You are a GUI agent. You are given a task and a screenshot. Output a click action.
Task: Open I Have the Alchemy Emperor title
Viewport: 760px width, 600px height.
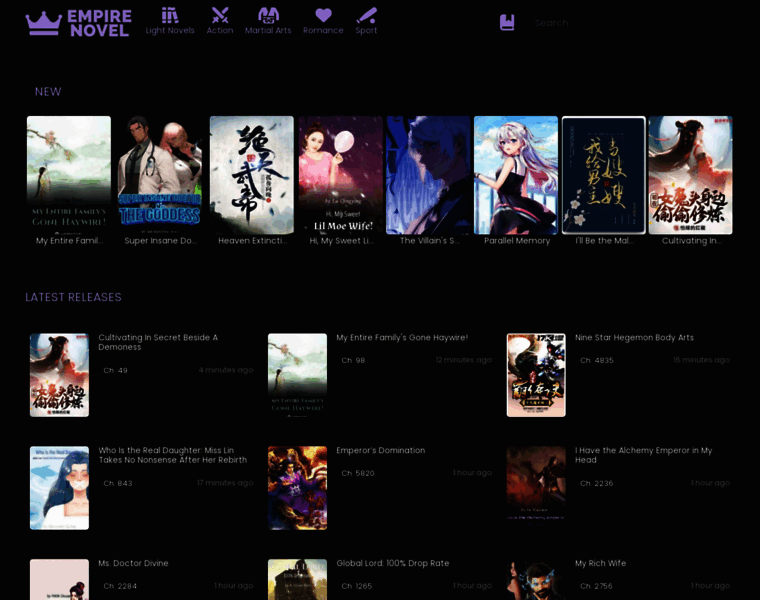[644, 455]
